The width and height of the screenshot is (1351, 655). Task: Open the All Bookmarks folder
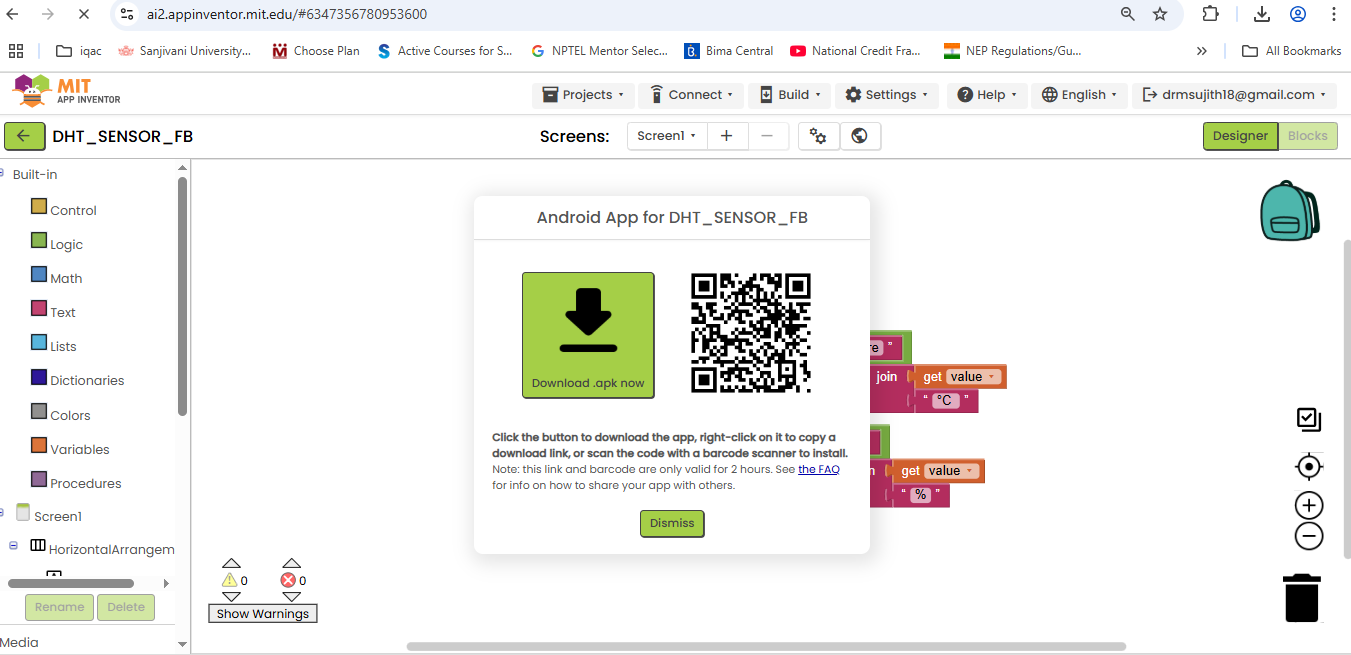pos(1291,50)
